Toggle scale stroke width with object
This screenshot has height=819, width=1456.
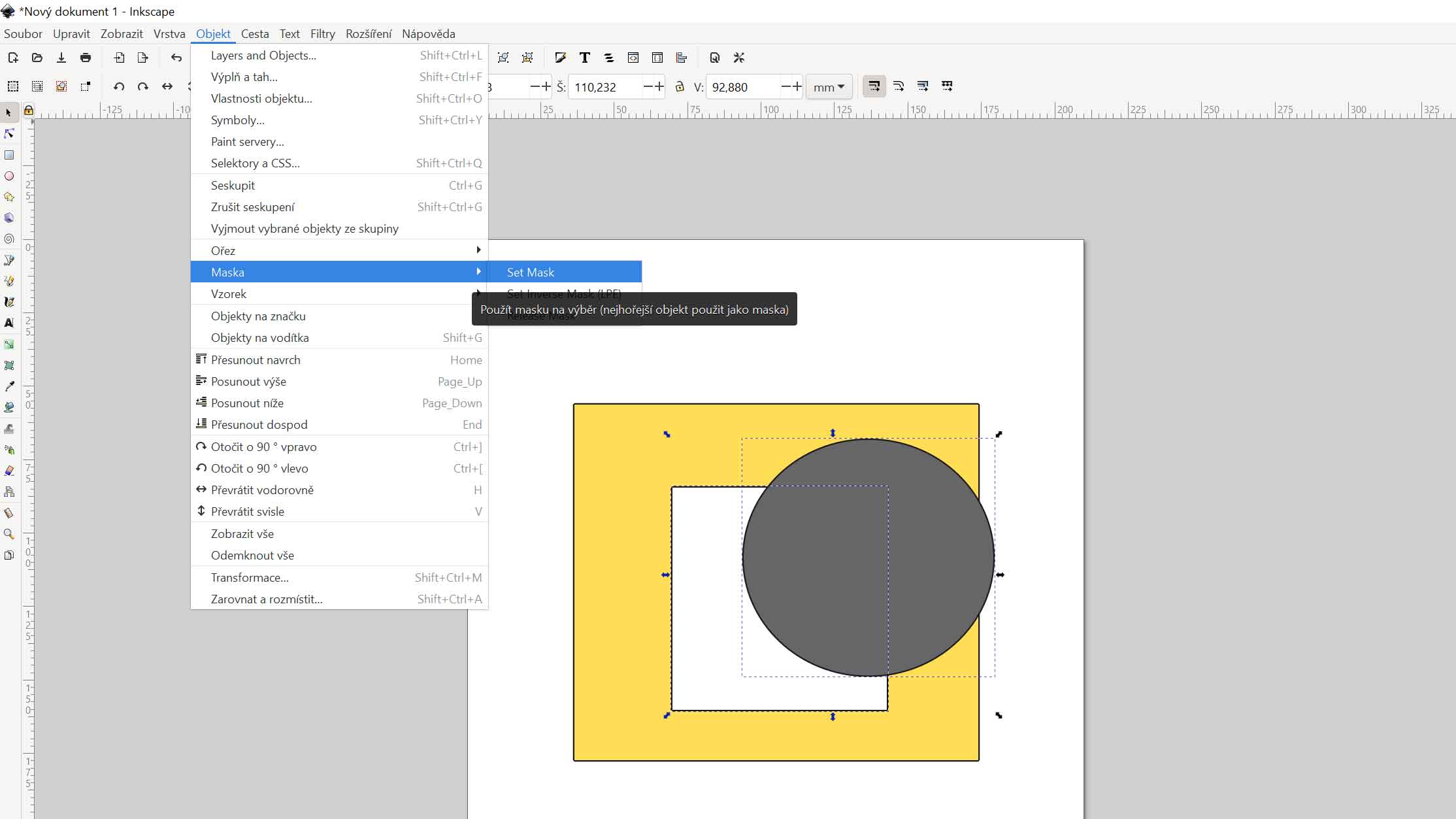pyautogui.click(x=874, y=86)
